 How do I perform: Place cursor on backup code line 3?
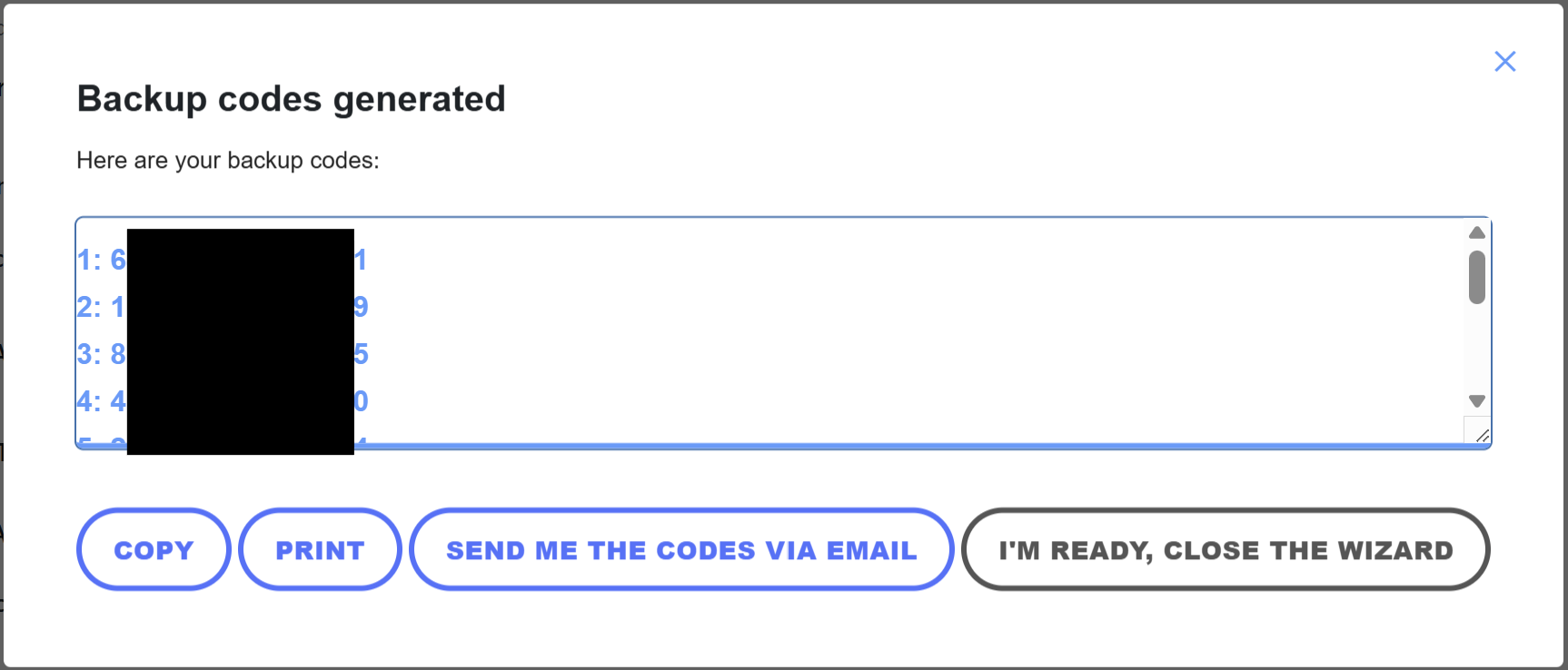[x=223, y=354]
